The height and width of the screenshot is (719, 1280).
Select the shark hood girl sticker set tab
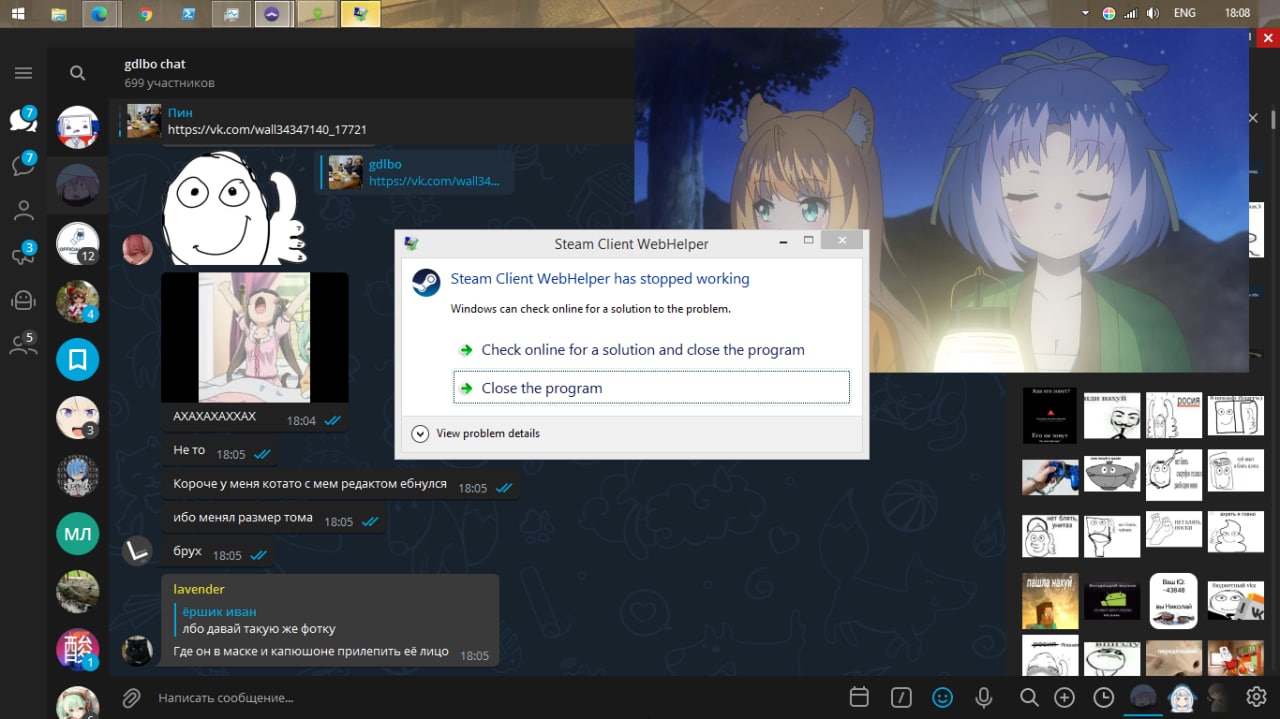point(1181,697)
